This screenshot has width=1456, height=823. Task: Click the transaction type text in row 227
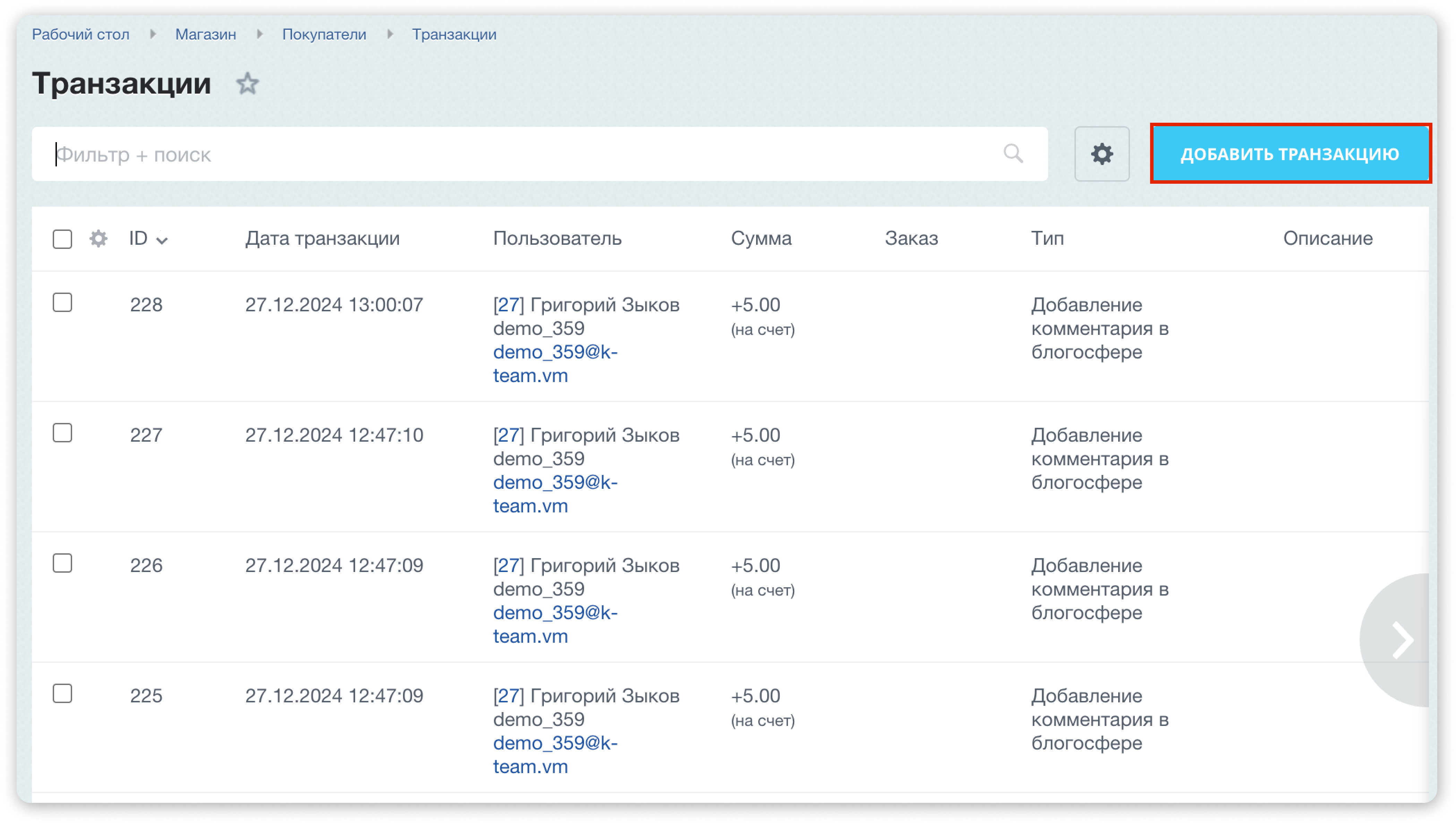click(x=1100, y=458)
